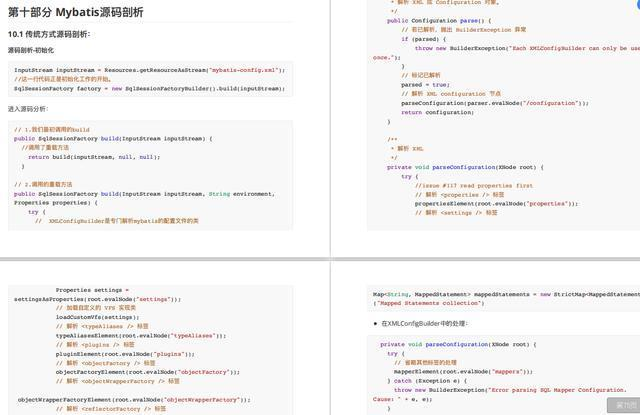Screen dimensions: 640x415
Task: Click the comment "// 省略其他标签的处理"
Action: (425, 363)
